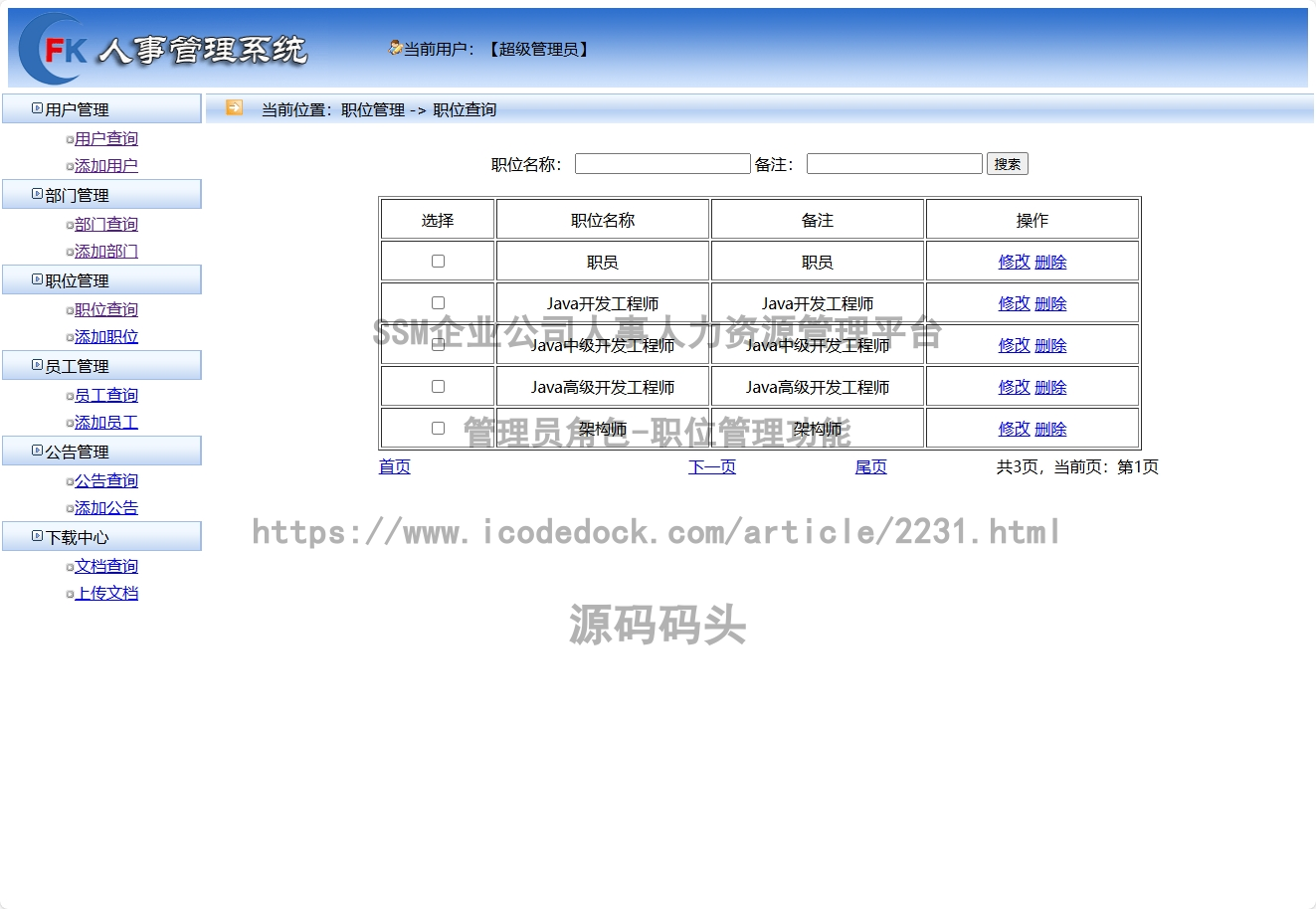Open the 员工查询 sidebar link
The height and width of the screenshot is (909, 1316).
(x=106, y=395)
